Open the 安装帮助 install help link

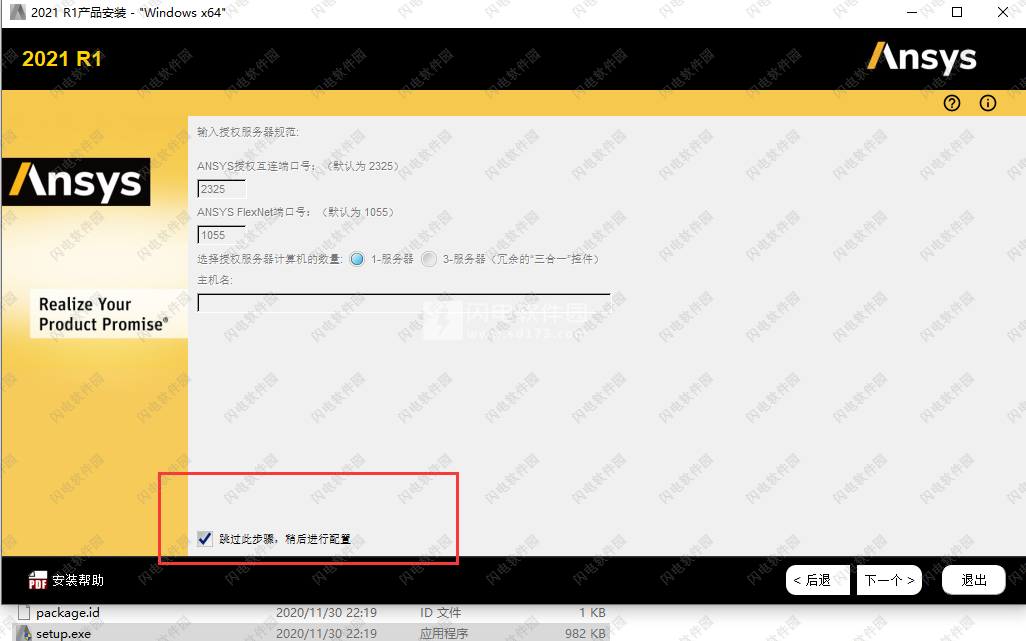(x=78, y=580)
